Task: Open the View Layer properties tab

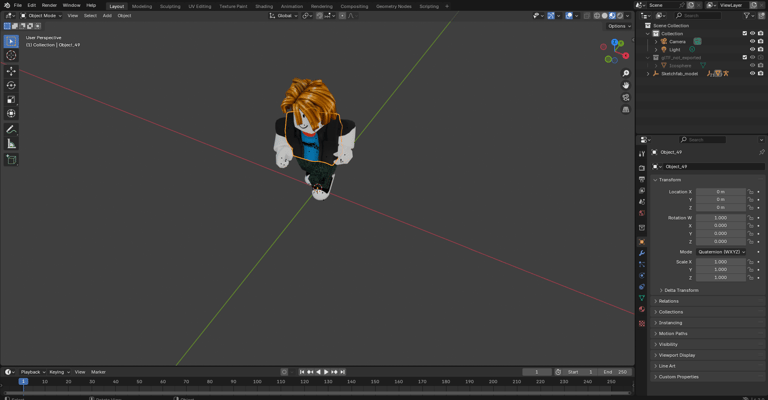Action: [x=642, y=190]
